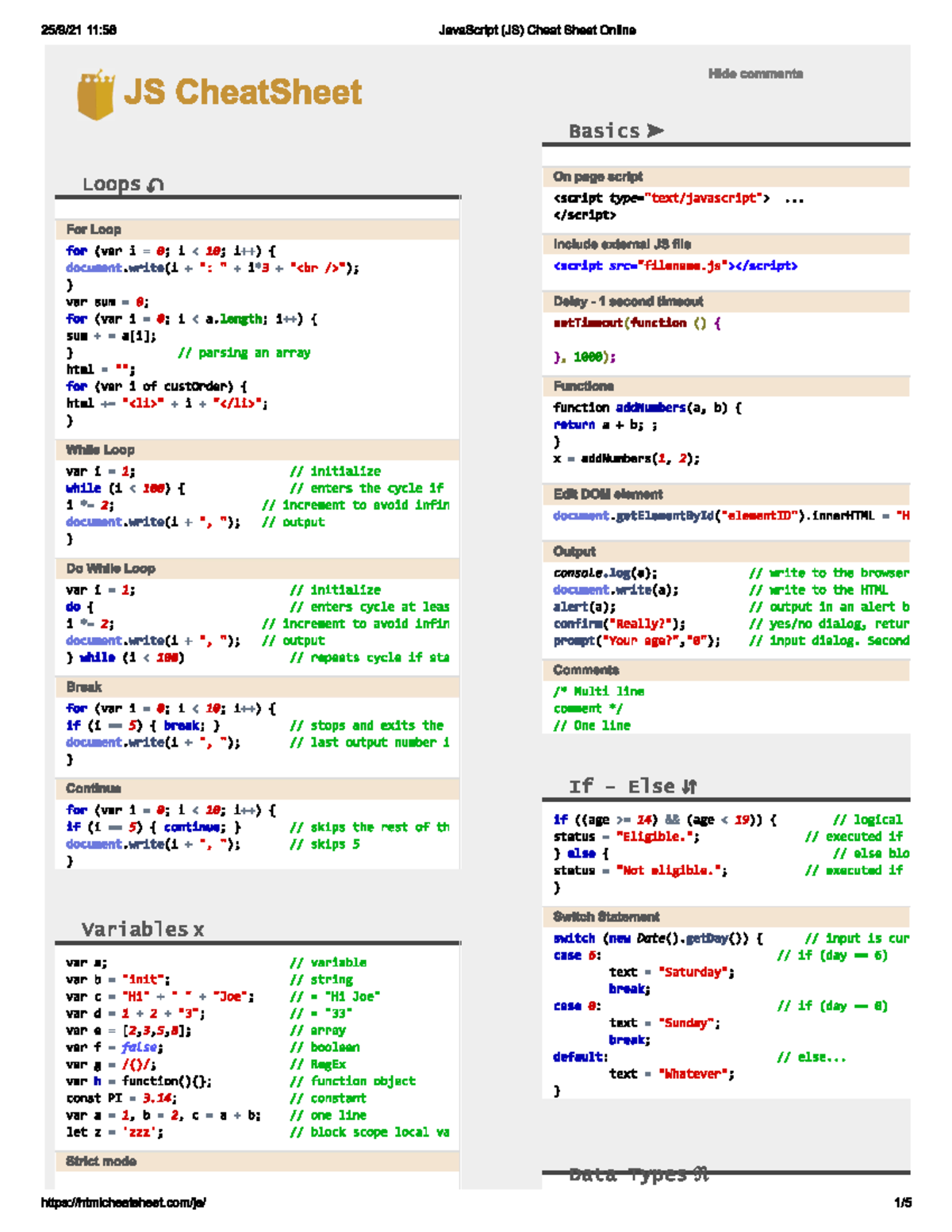The image size is (952, 1232).
Task: Click the "// skips 5" comment
Action: tap(325, 844)
